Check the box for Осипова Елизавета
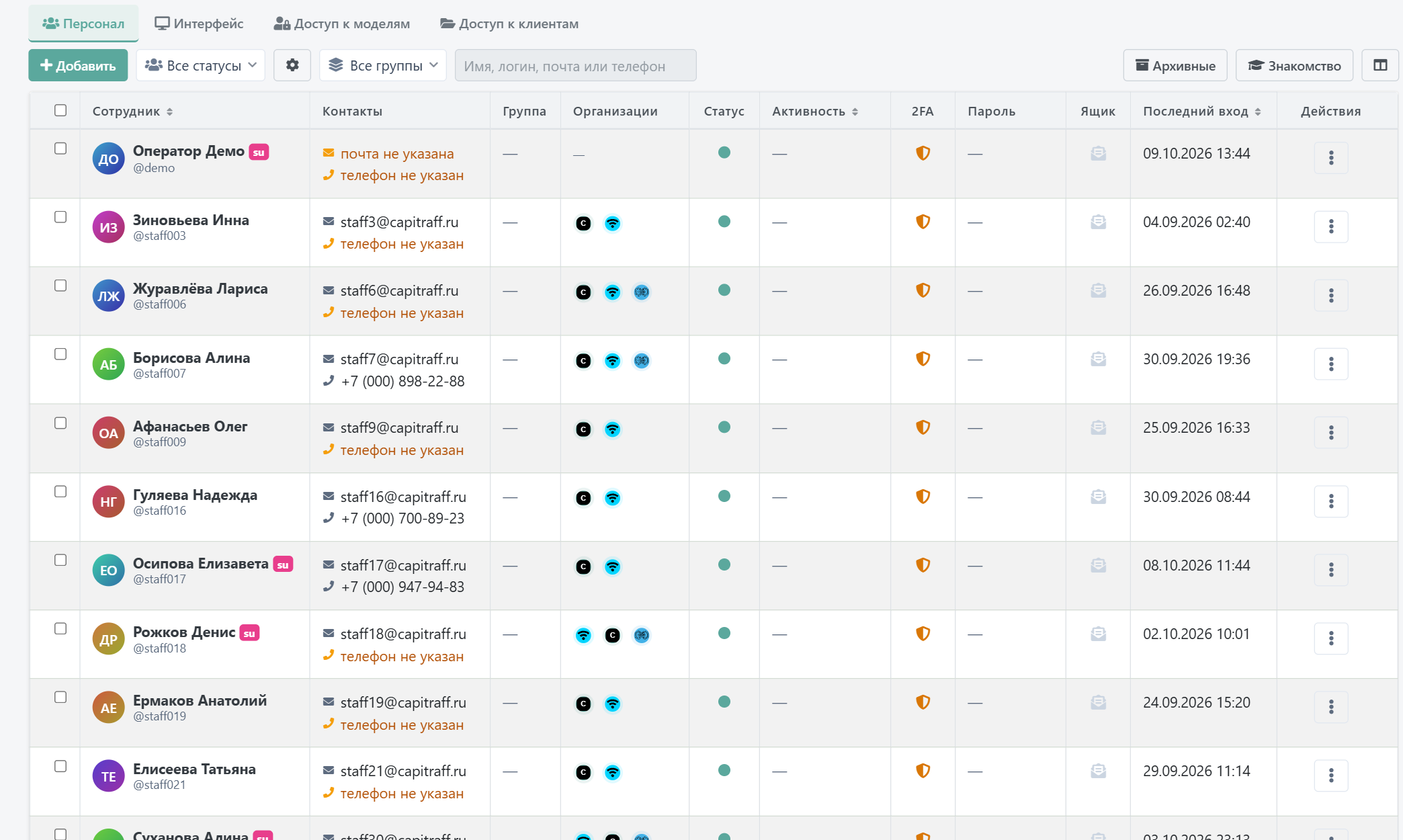Image resolution: width=1403 pixels, height=840 pixels. [x=60, y=560]
